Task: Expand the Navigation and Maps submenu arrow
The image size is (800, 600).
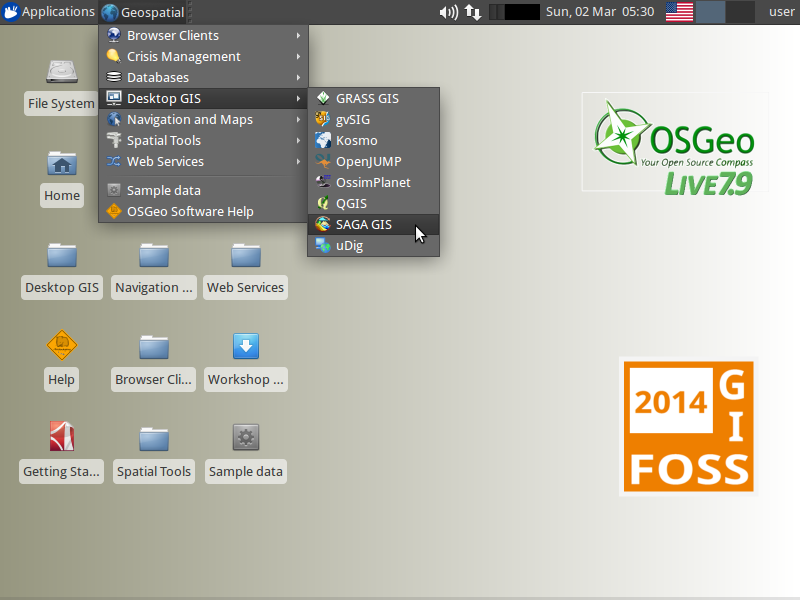Action: pos(298,119)
